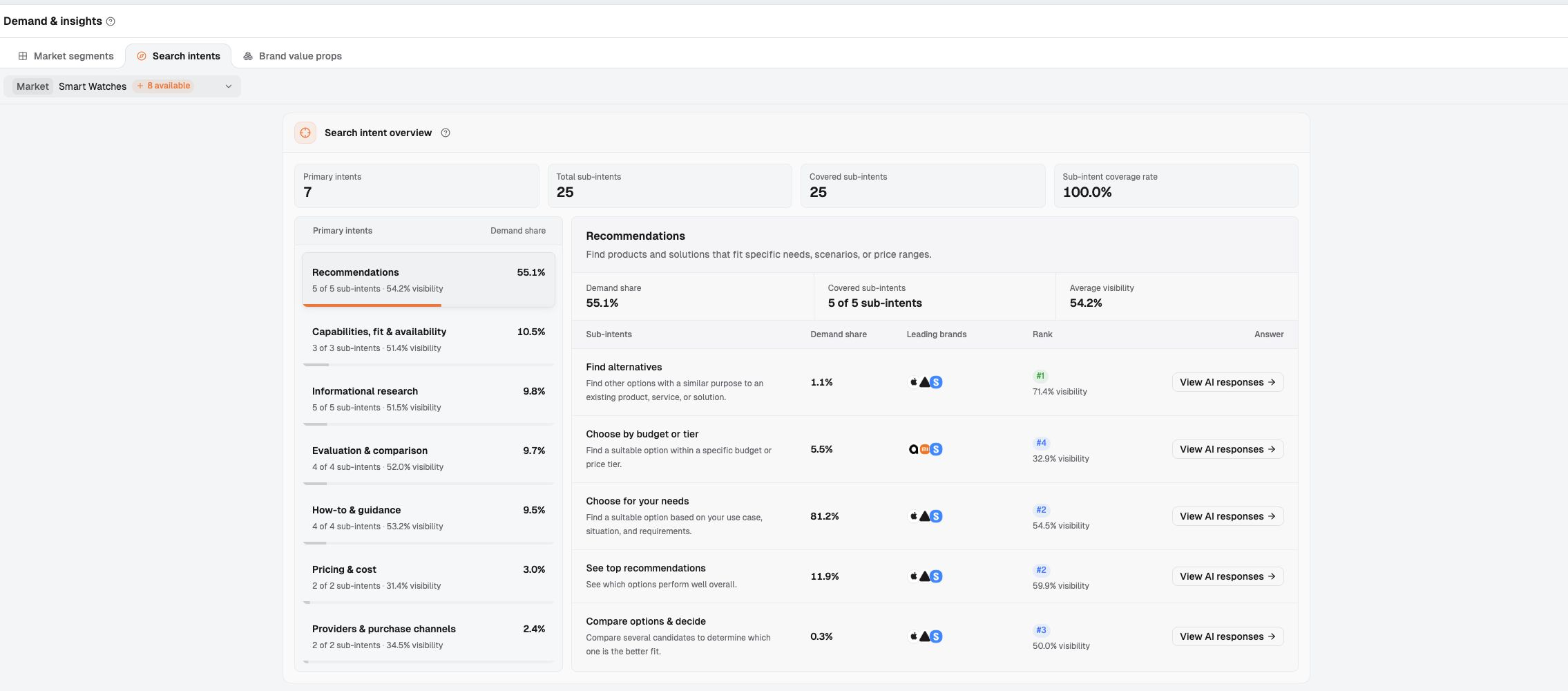
Task: Click Demand share header in Primary intents list
Action: [x=518, y=231]
